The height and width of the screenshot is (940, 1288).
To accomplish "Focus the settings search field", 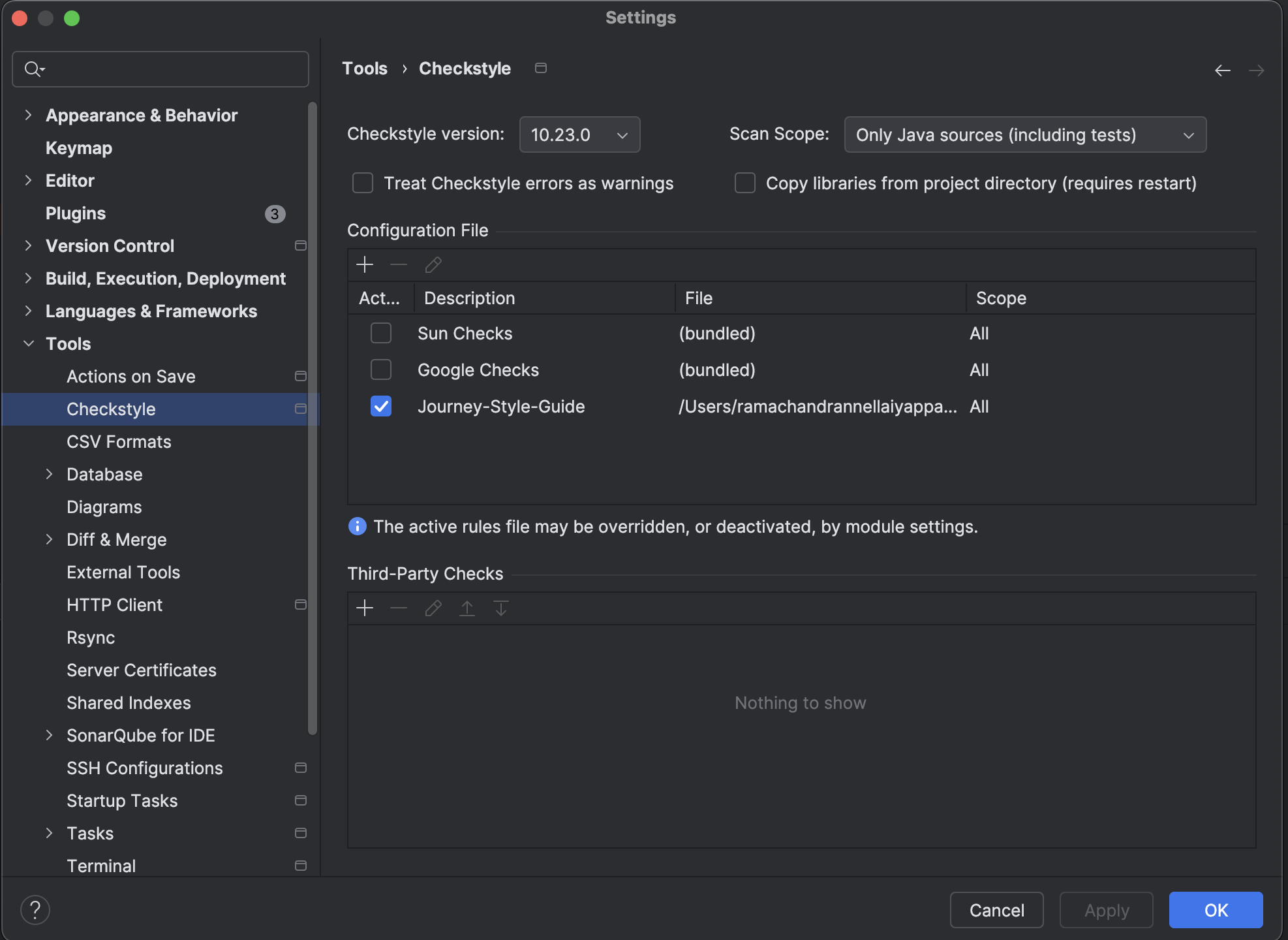I will pos(161,69).
